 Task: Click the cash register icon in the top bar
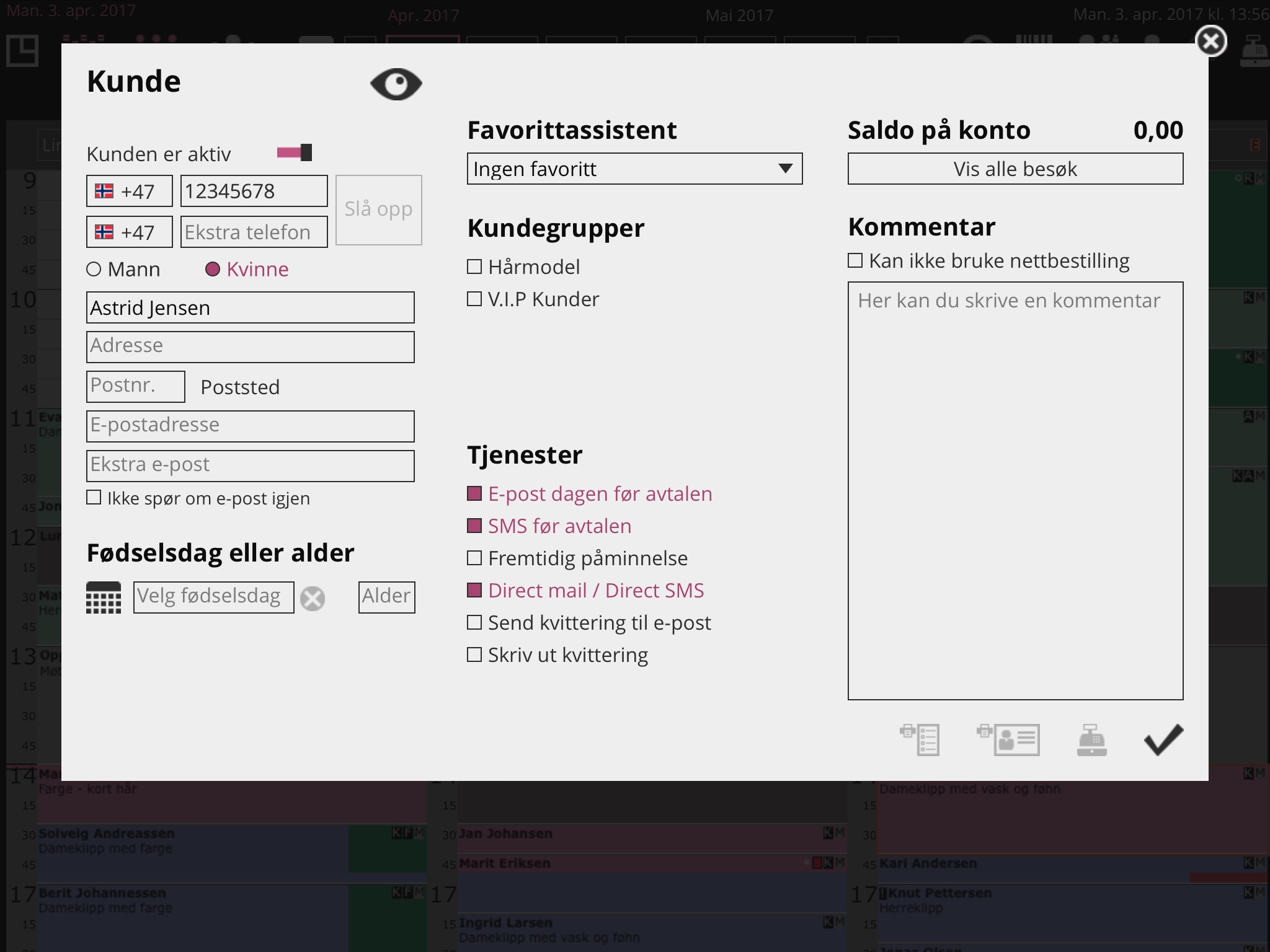tap(1254, 51)
